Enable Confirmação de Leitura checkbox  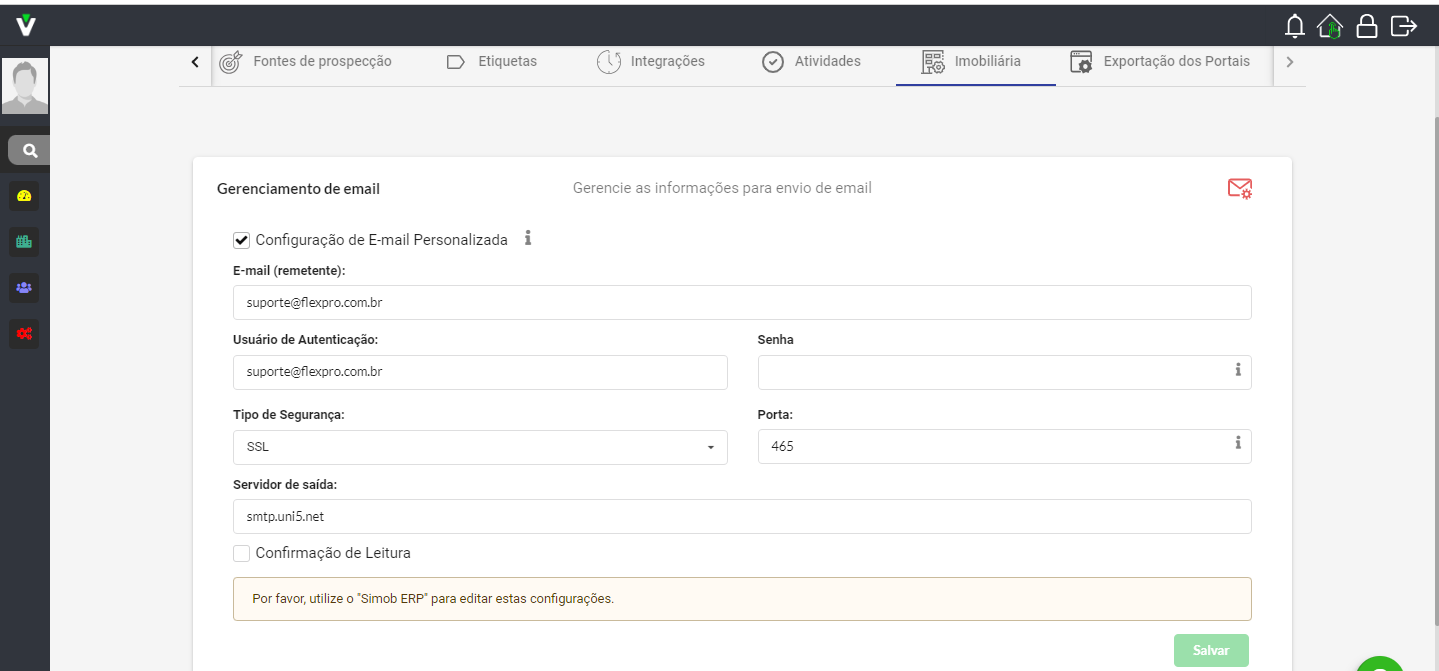click(241, 553)
